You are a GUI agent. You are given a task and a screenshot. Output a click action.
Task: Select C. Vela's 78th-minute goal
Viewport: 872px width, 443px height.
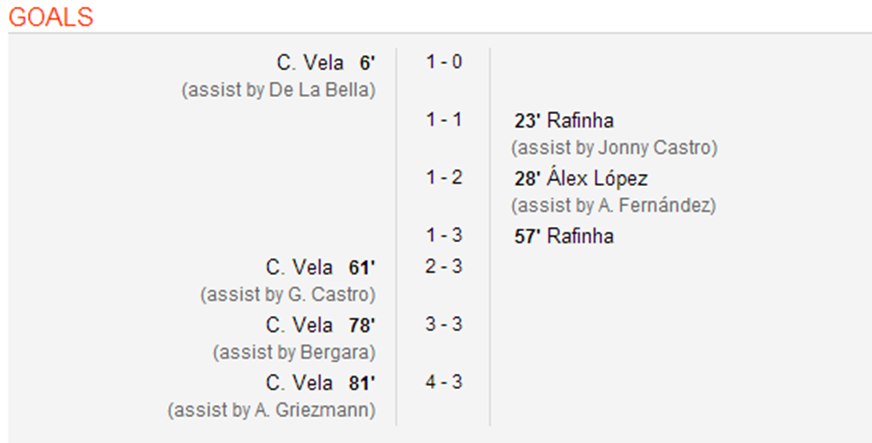320,325
